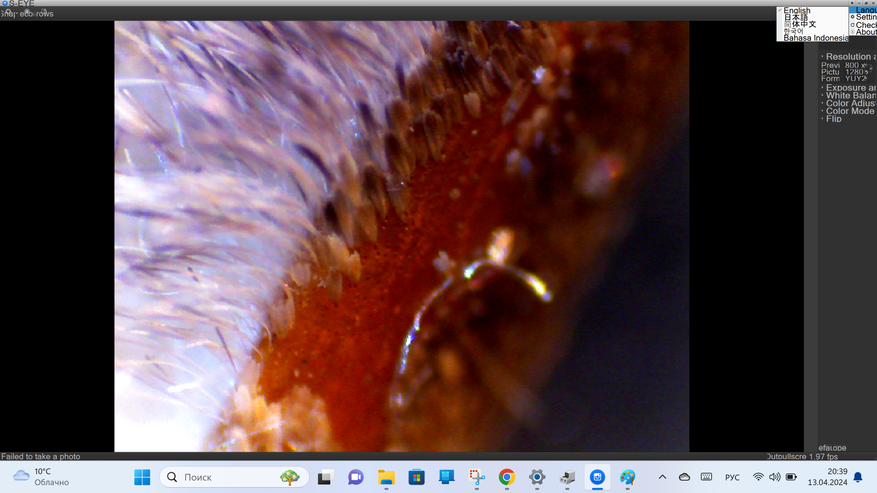This screenshot has width=877, height=493.
Task: Open the highlighted Language menu item
Action: pyautogui.click(x=863, y=10)
